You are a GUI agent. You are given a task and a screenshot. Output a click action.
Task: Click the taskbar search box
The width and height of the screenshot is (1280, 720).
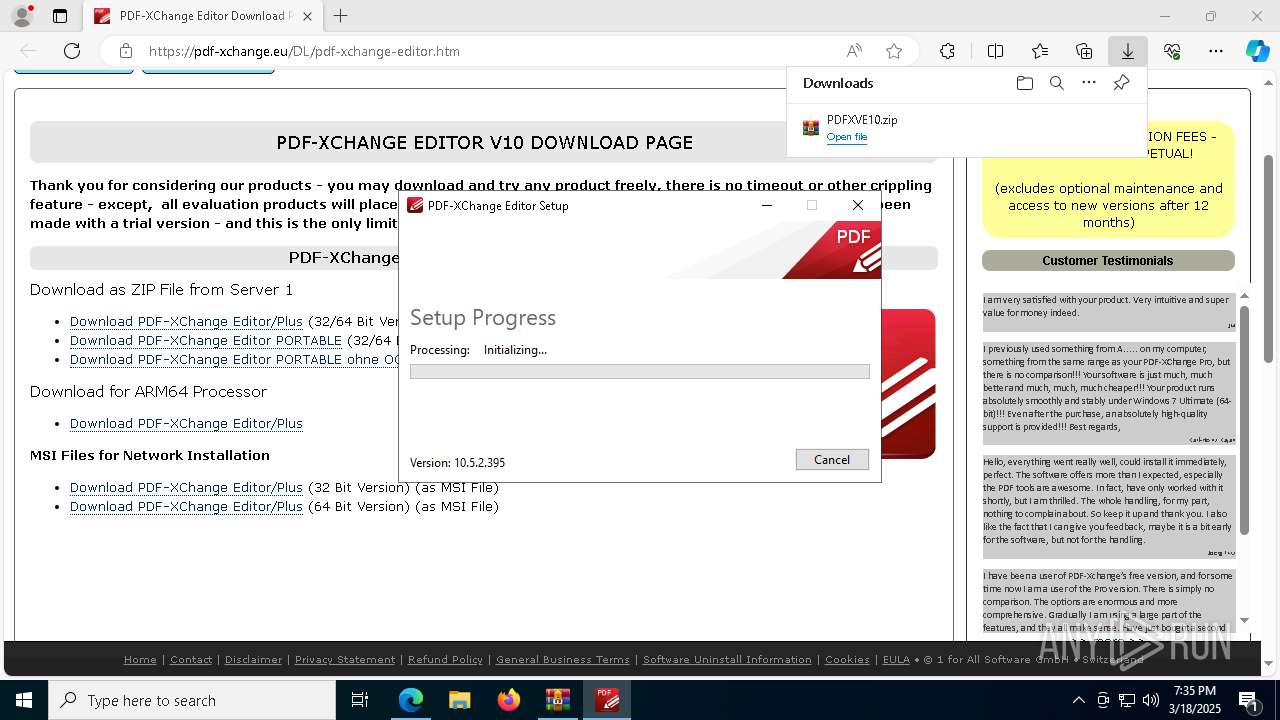192,700
